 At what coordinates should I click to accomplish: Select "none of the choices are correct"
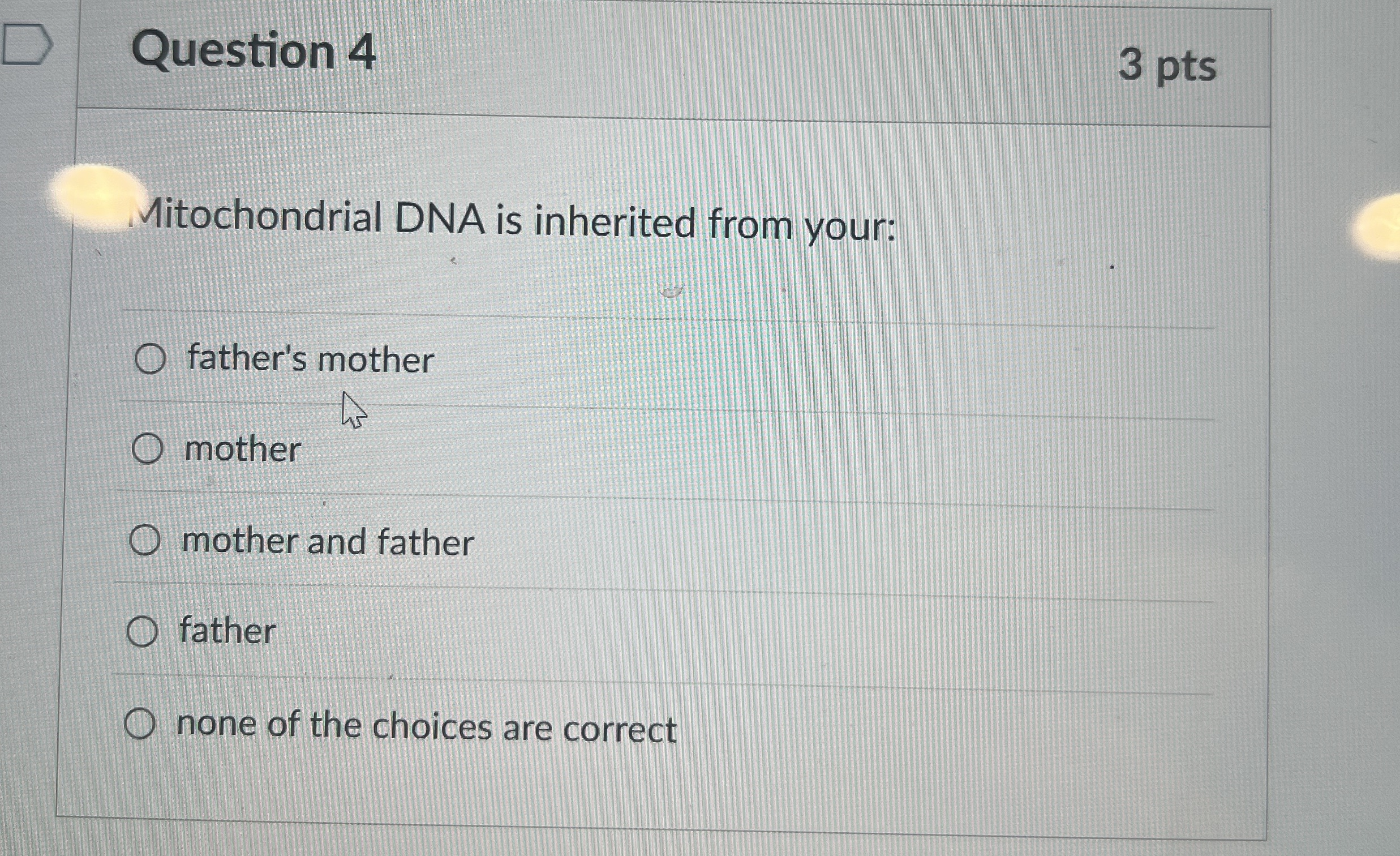click(140, 723)
